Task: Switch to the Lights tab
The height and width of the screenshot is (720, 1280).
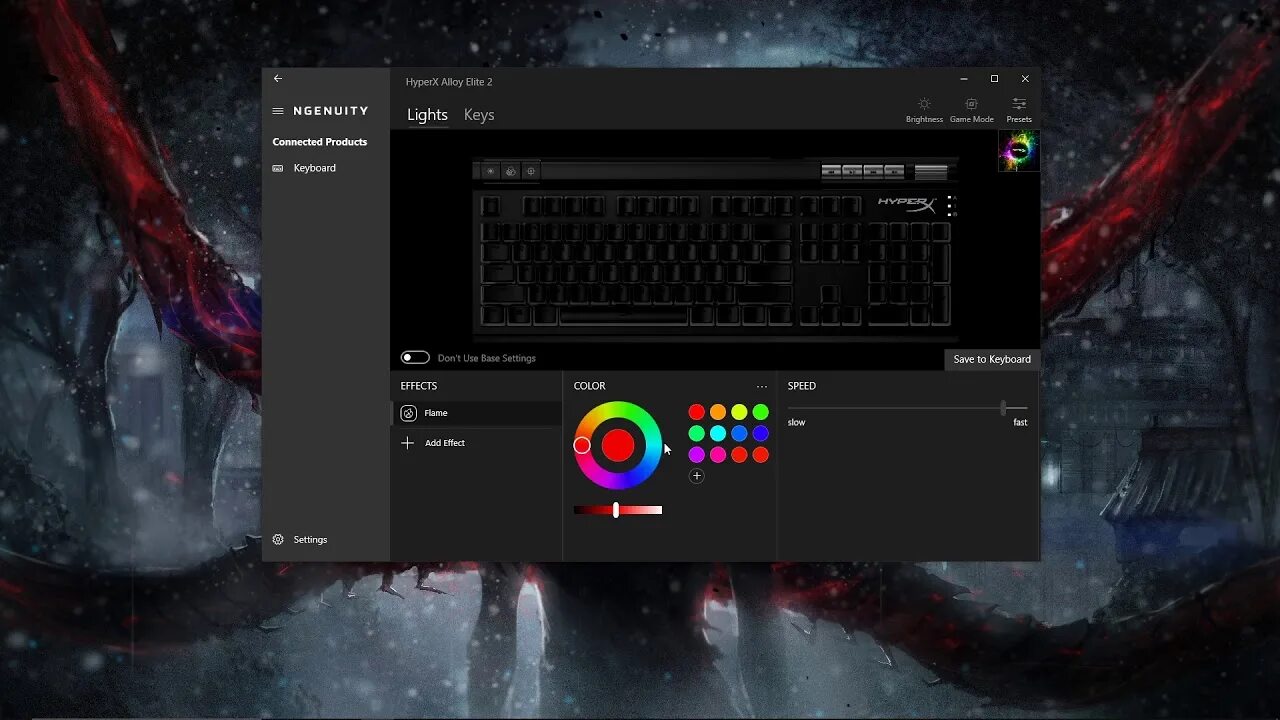Action: point(427,115)
